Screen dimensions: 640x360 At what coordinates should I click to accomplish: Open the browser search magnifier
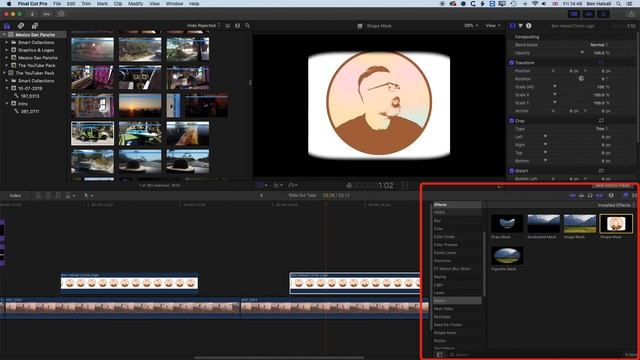(247, 26)
